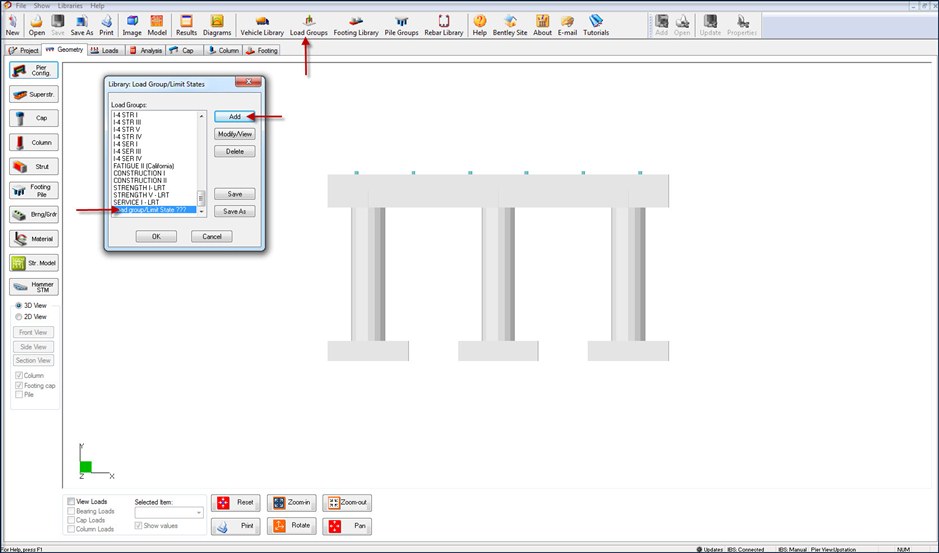Enable the View Loads checkbox
This screenshot has height=553, width=939.
coord(70,501)
